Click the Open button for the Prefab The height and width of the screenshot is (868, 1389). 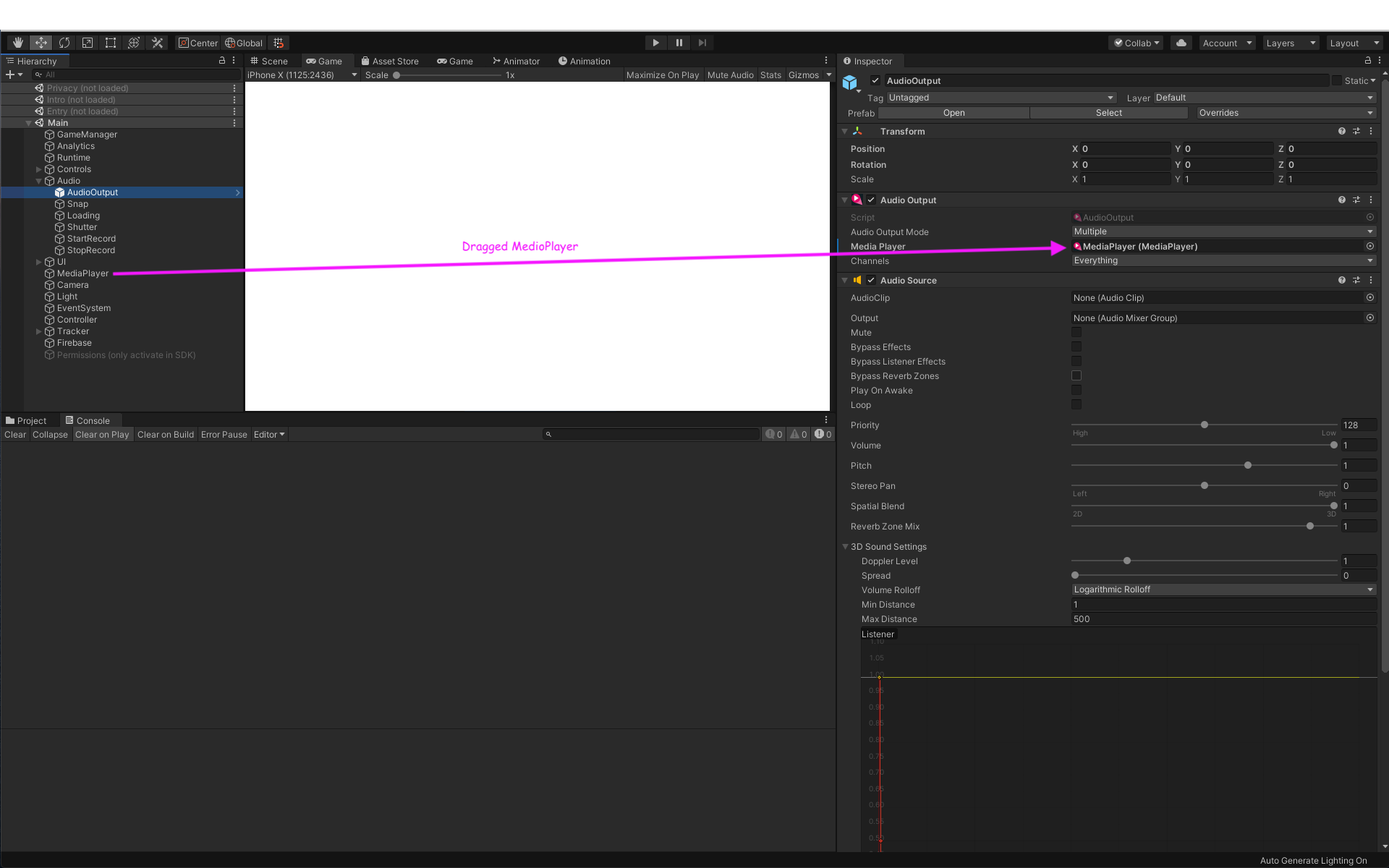click(953, 113)
